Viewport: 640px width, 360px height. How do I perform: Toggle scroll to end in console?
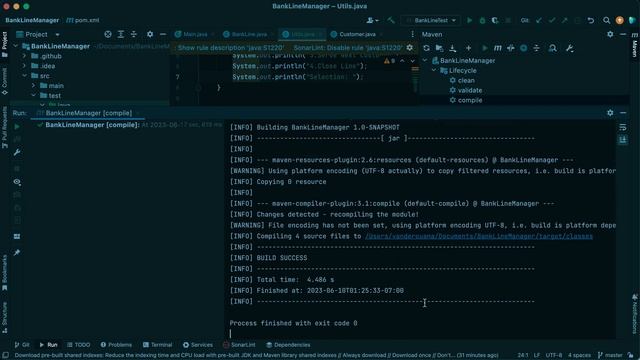tap(623, 140)
